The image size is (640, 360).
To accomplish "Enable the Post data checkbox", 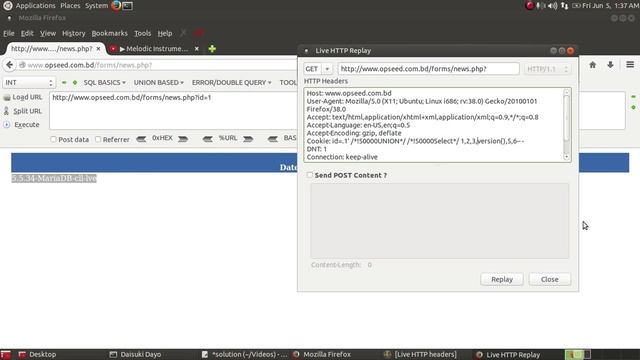I will tap(53, 139).
